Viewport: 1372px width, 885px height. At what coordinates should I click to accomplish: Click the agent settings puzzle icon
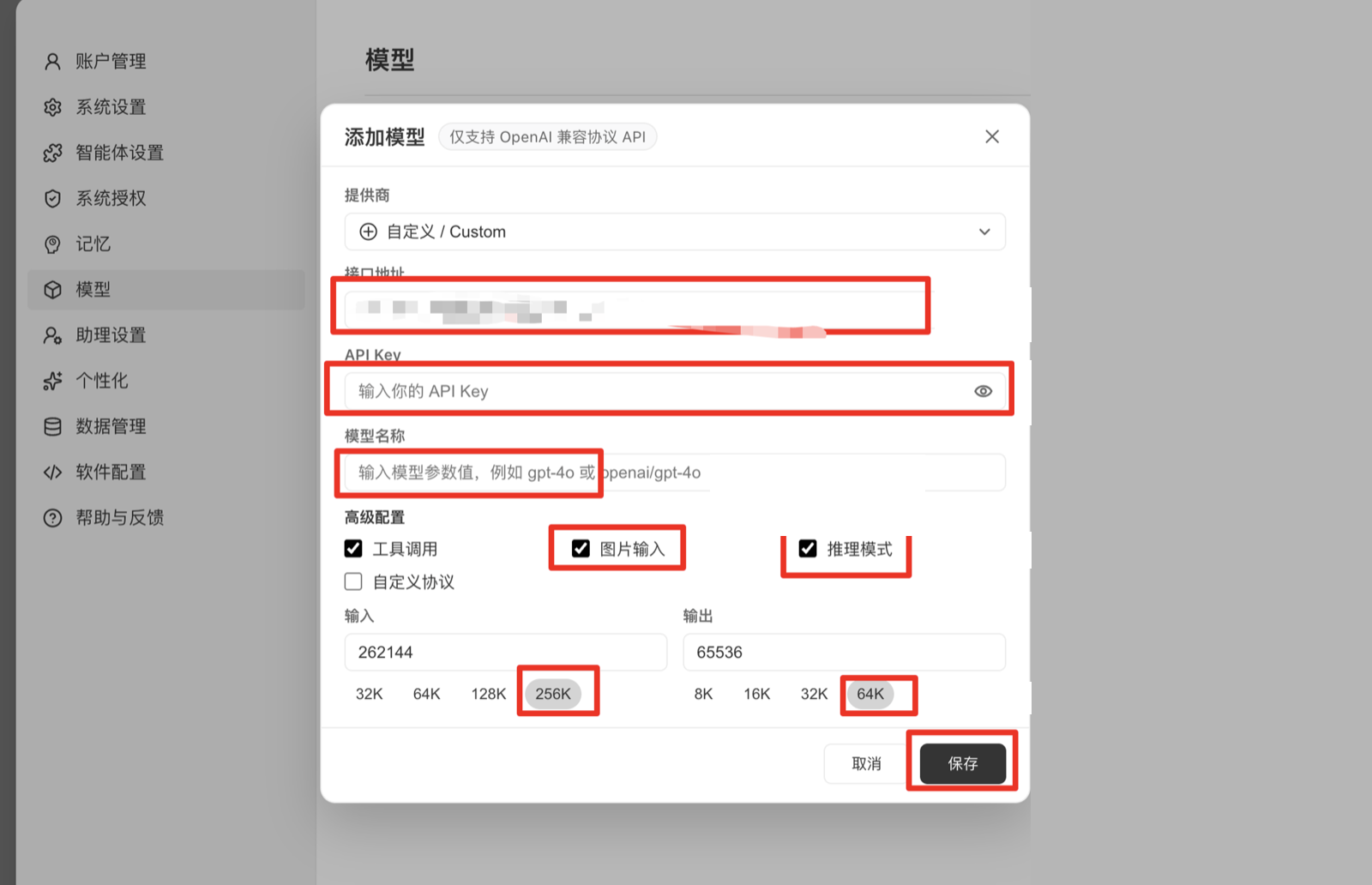pyautogui.click(x=52, y=153)
